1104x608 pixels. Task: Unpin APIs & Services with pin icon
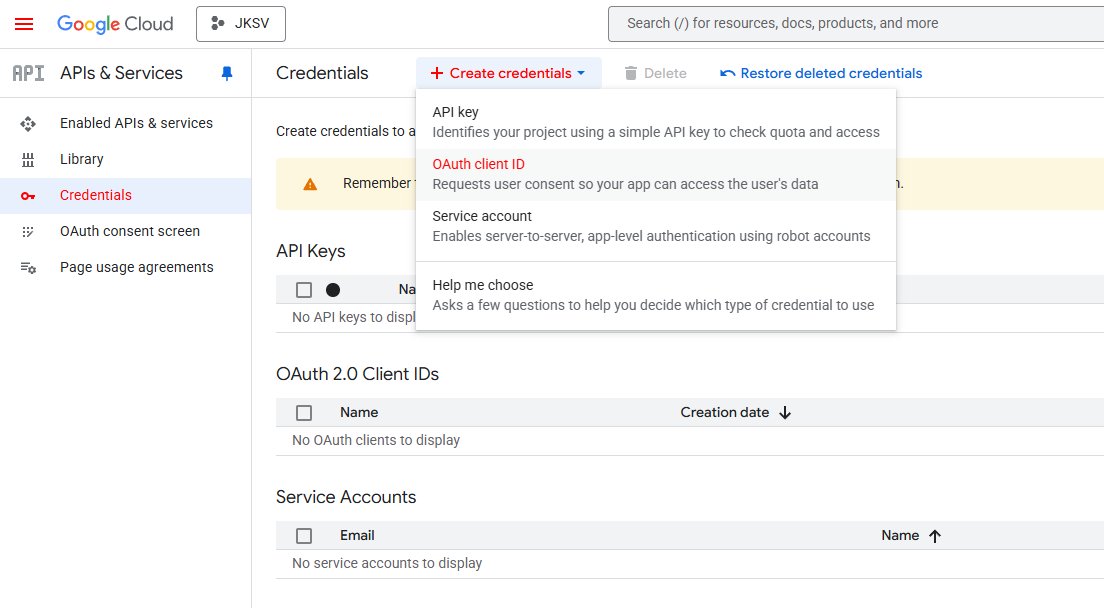coord(227,73)
